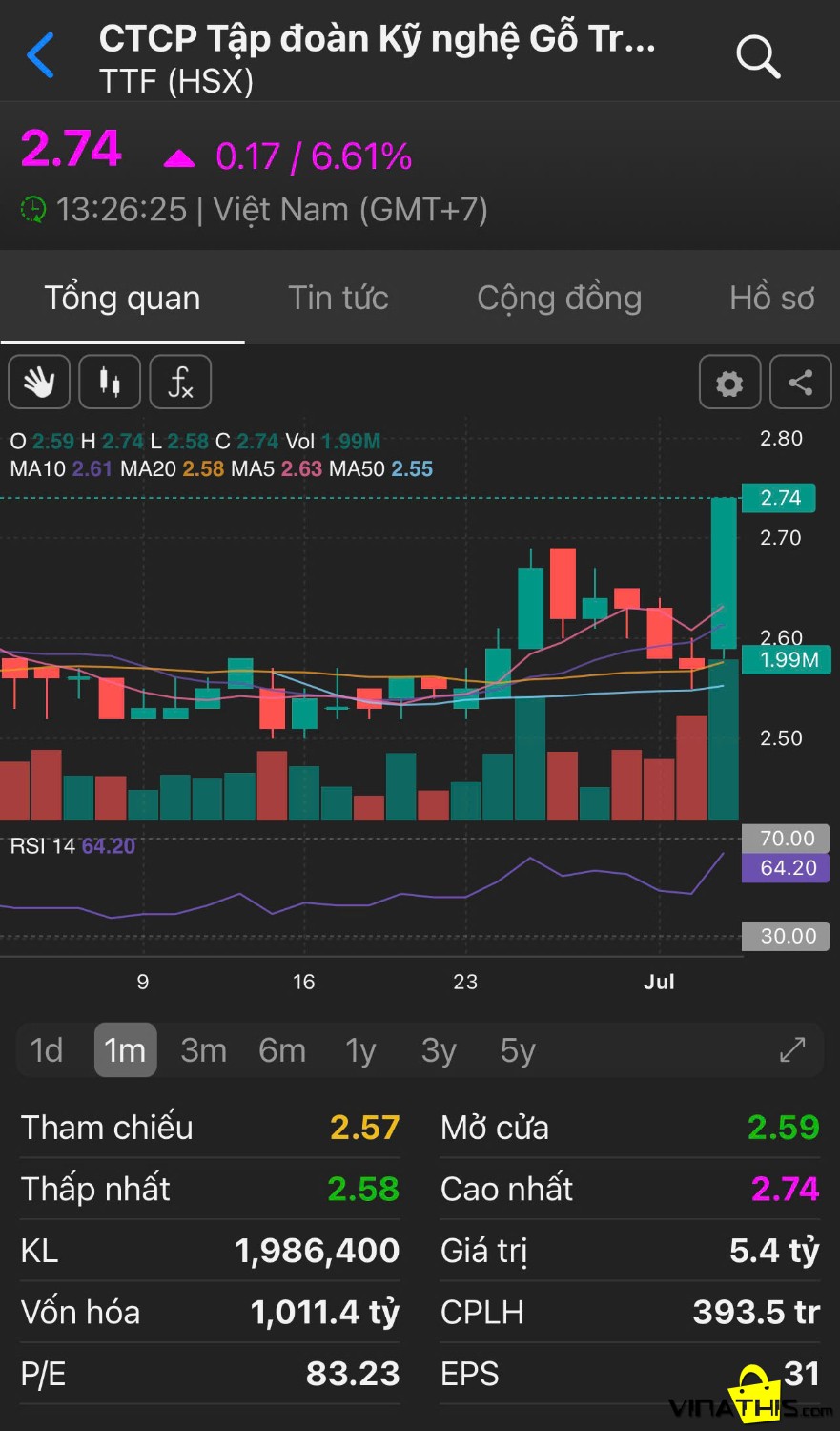Image resolution: width=840 pixels, height=1431 pixels.
Task: Click the RSI 14 64.20 indicator label
Action: (x=72, y=846)
